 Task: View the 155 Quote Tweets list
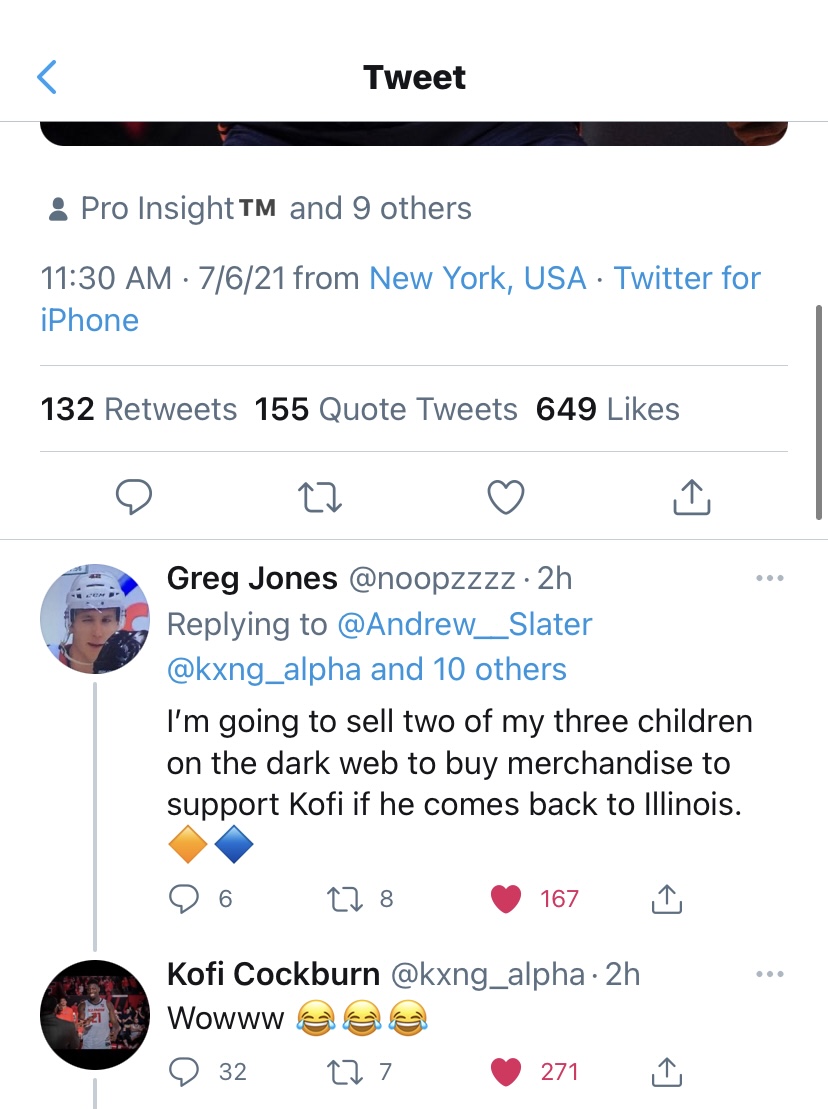(x=386, y=409)
